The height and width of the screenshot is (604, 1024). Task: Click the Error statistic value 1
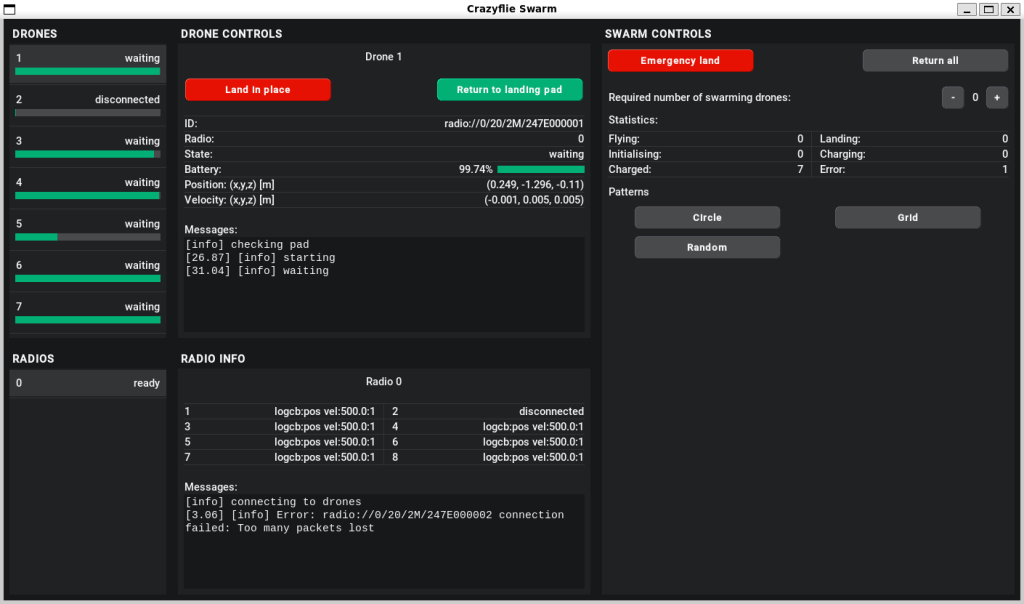(x=1005, y=169)
